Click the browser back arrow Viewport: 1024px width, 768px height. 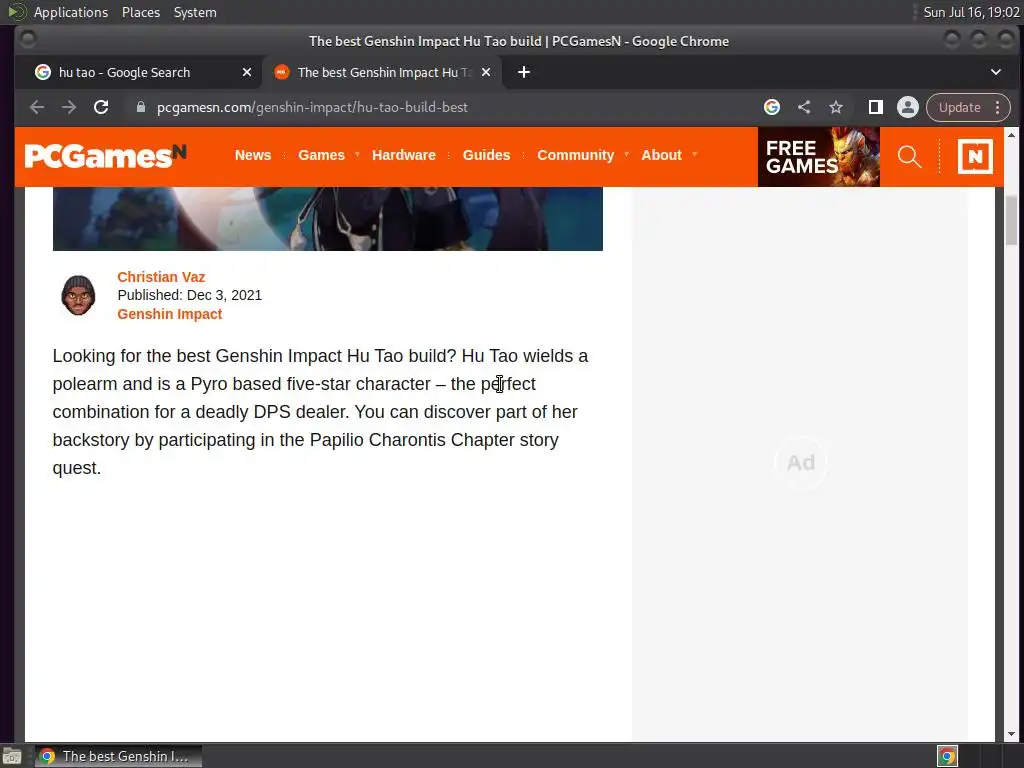pyautogui.click(x=37, y=107)
